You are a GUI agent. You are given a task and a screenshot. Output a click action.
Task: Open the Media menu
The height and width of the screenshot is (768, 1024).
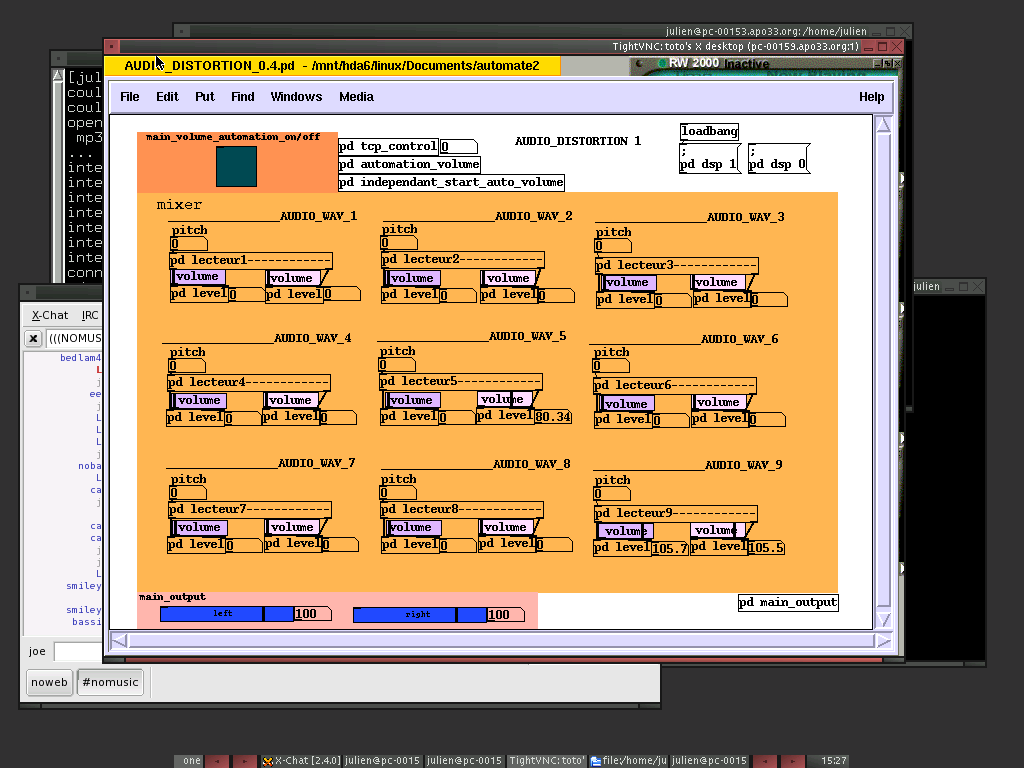(356, 97)
